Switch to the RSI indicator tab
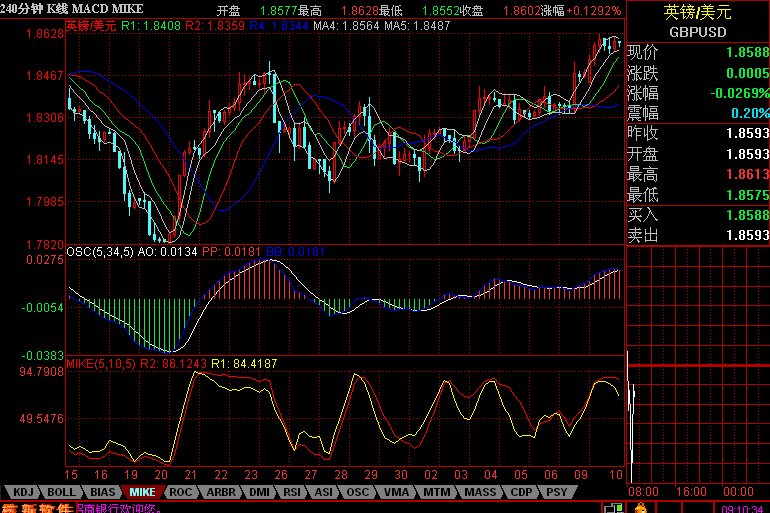Image resolution: width=770 pixels, height=513 pixels. coord(293,492)
